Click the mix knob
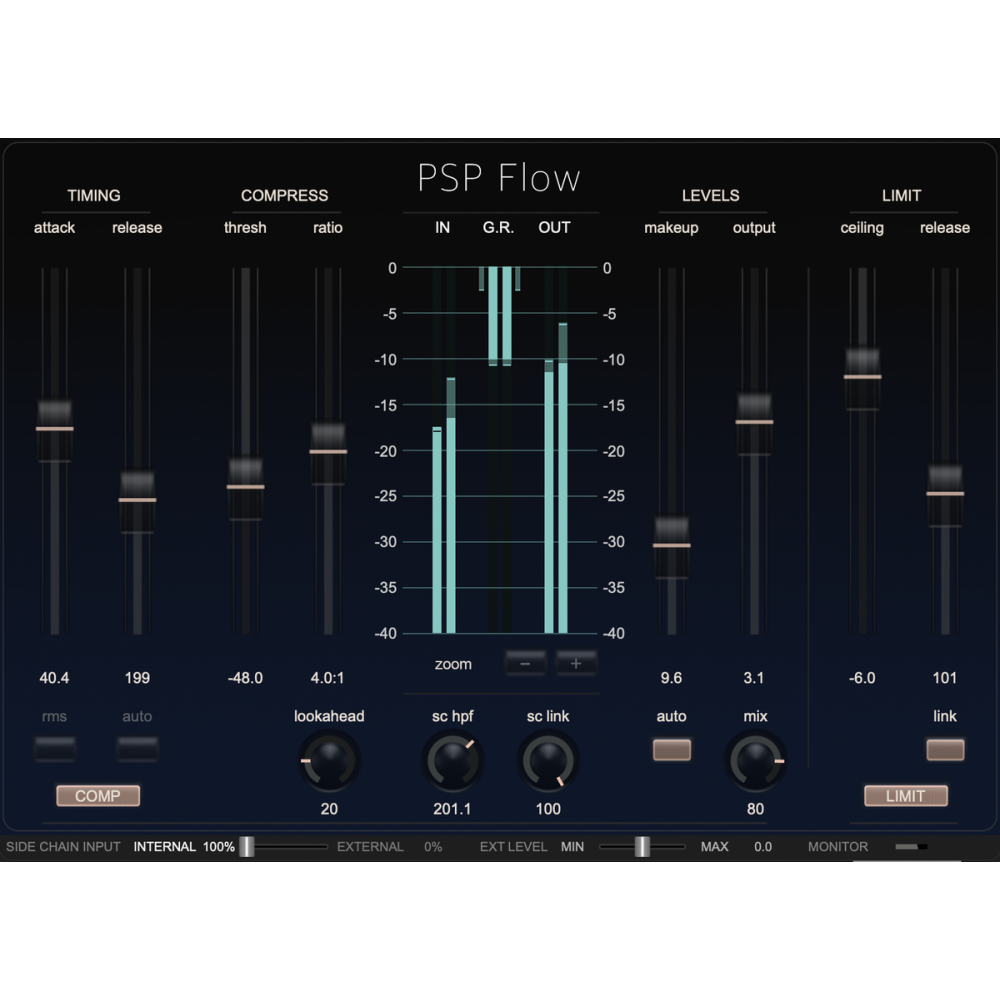 755,761
